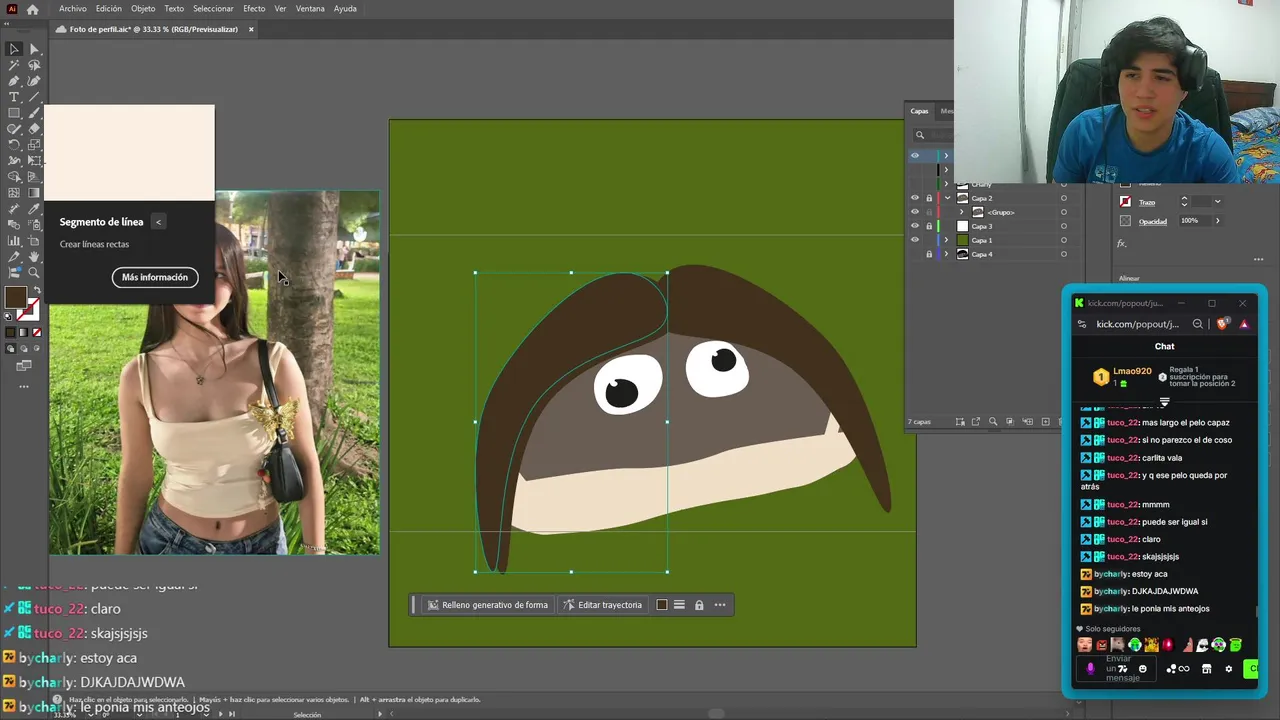This screenshot has width=1280, height=720.
Task: Collapse the Capa 2 layer
Action: tap(947, 198)
